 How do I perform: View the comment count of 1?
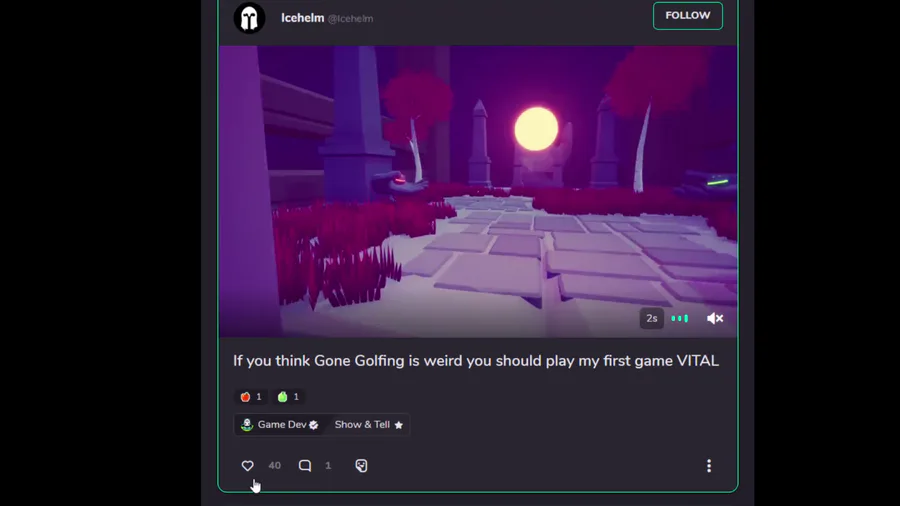point(328,465)
